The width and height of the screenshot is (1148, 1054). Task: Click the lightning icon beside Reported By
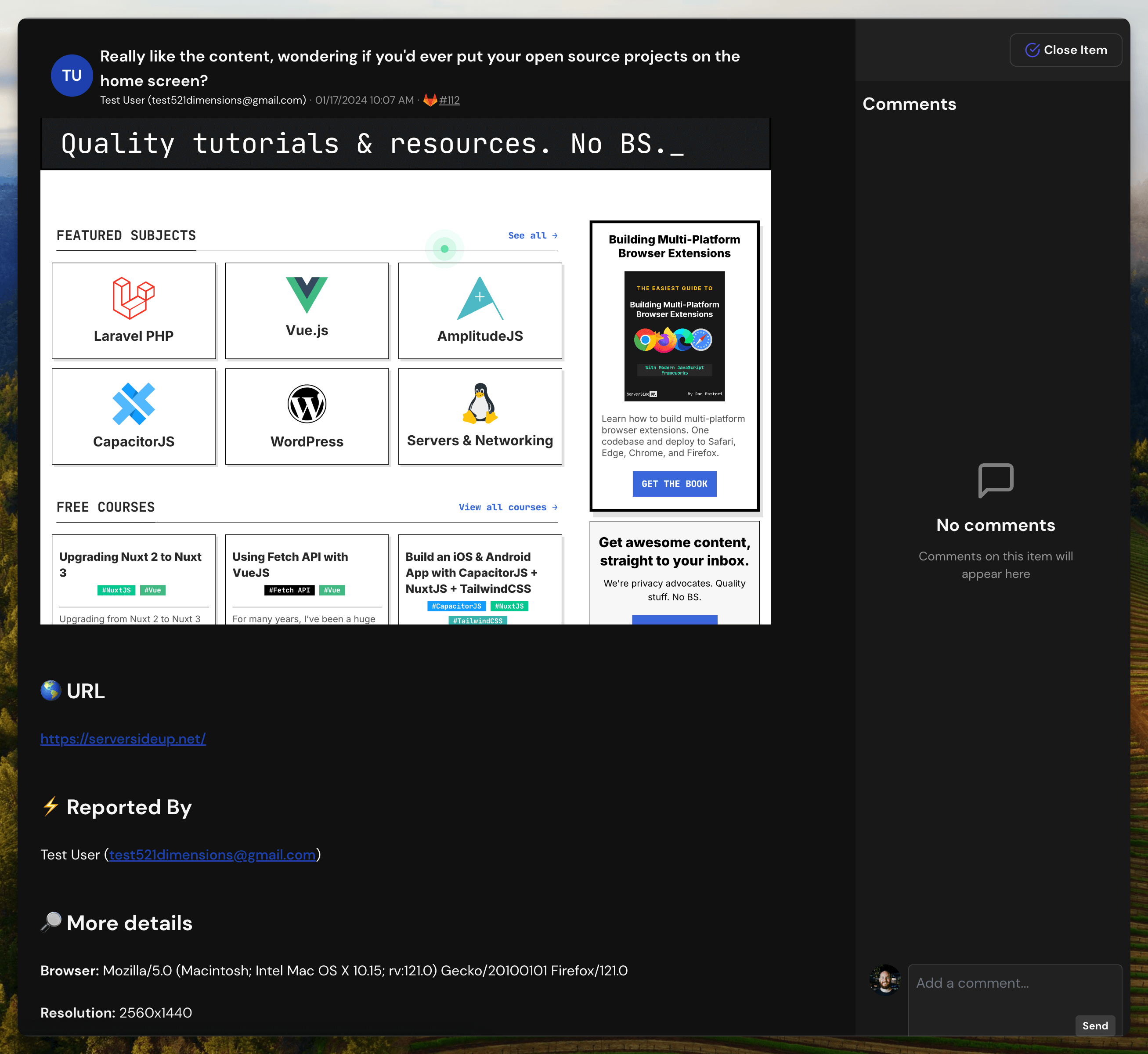pos(51,806)
